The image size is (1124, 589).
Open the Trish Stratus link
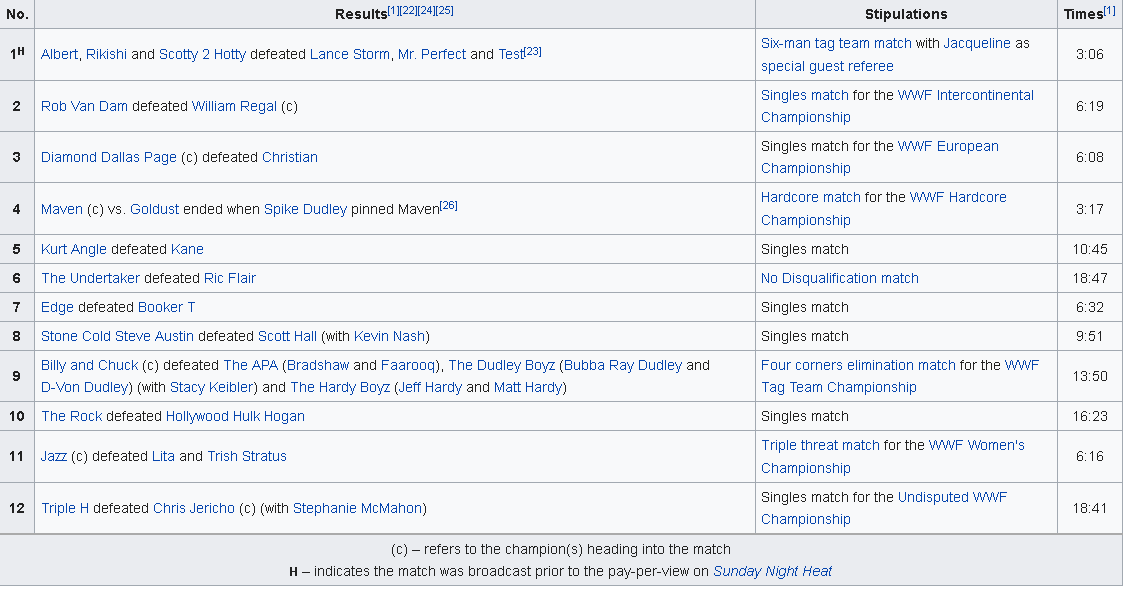click(247, 456)
